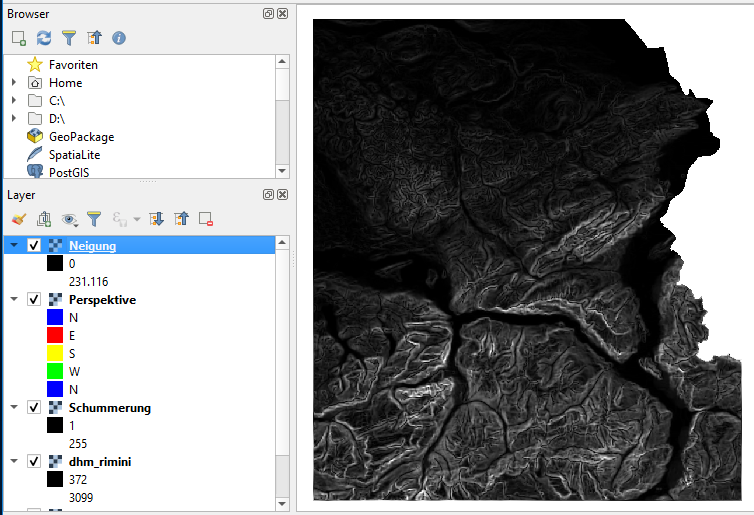Expand all layers in Layer panel
The width and height of the screenshot is (754, 515).
[x=156, y=218]
